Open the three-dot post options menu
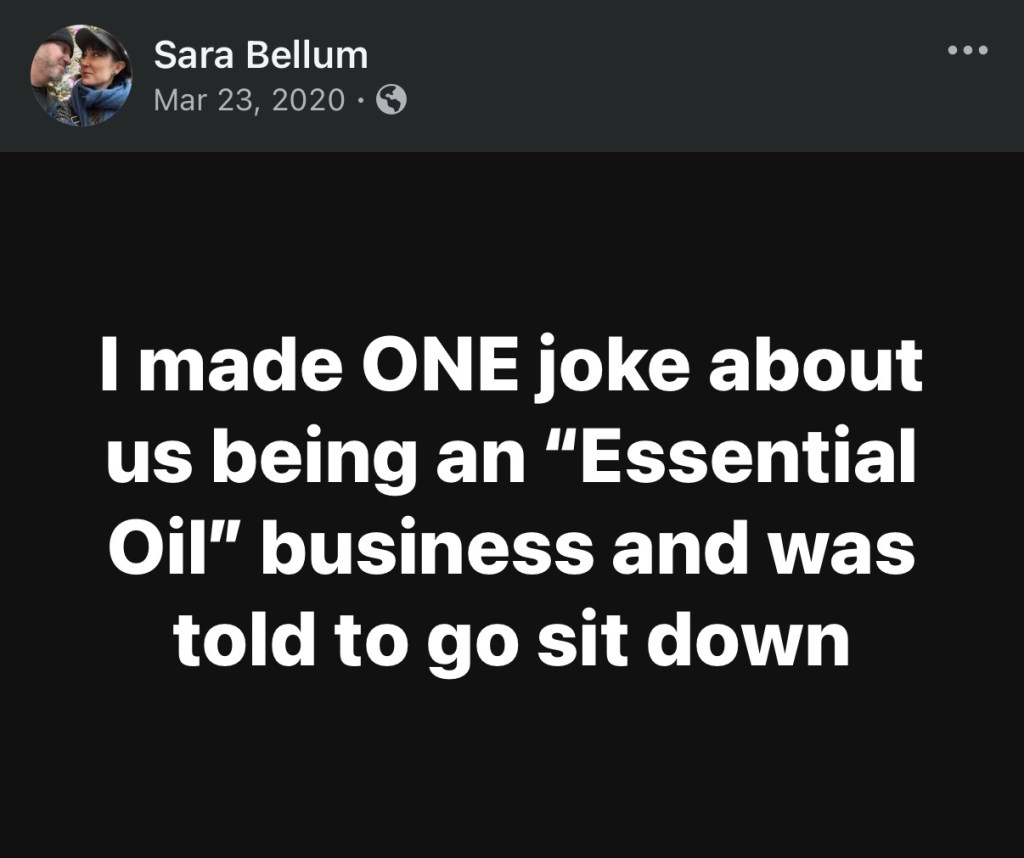 point(968,49)
